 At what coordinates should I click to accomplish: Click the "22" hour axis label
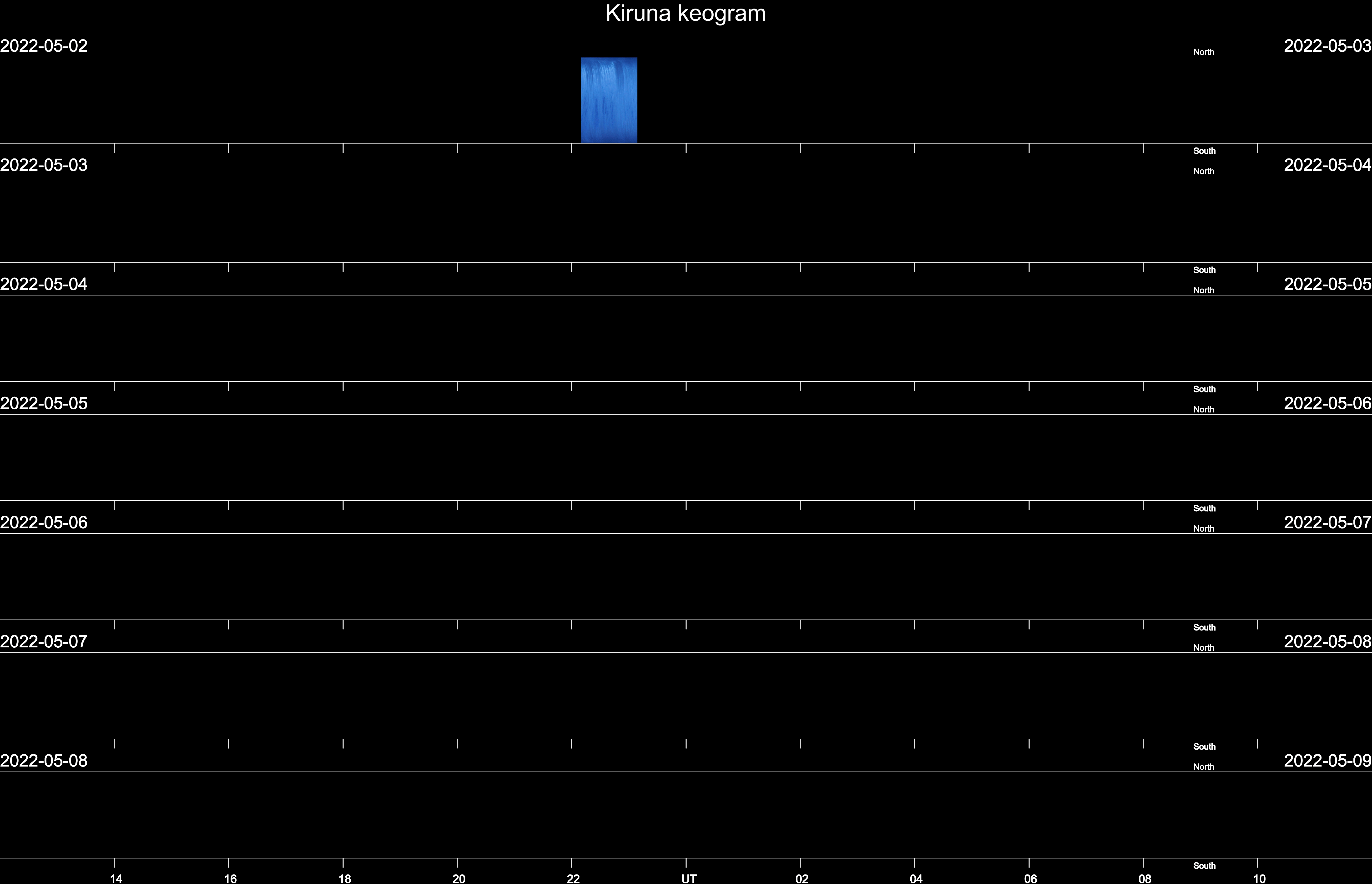(573, 878)
